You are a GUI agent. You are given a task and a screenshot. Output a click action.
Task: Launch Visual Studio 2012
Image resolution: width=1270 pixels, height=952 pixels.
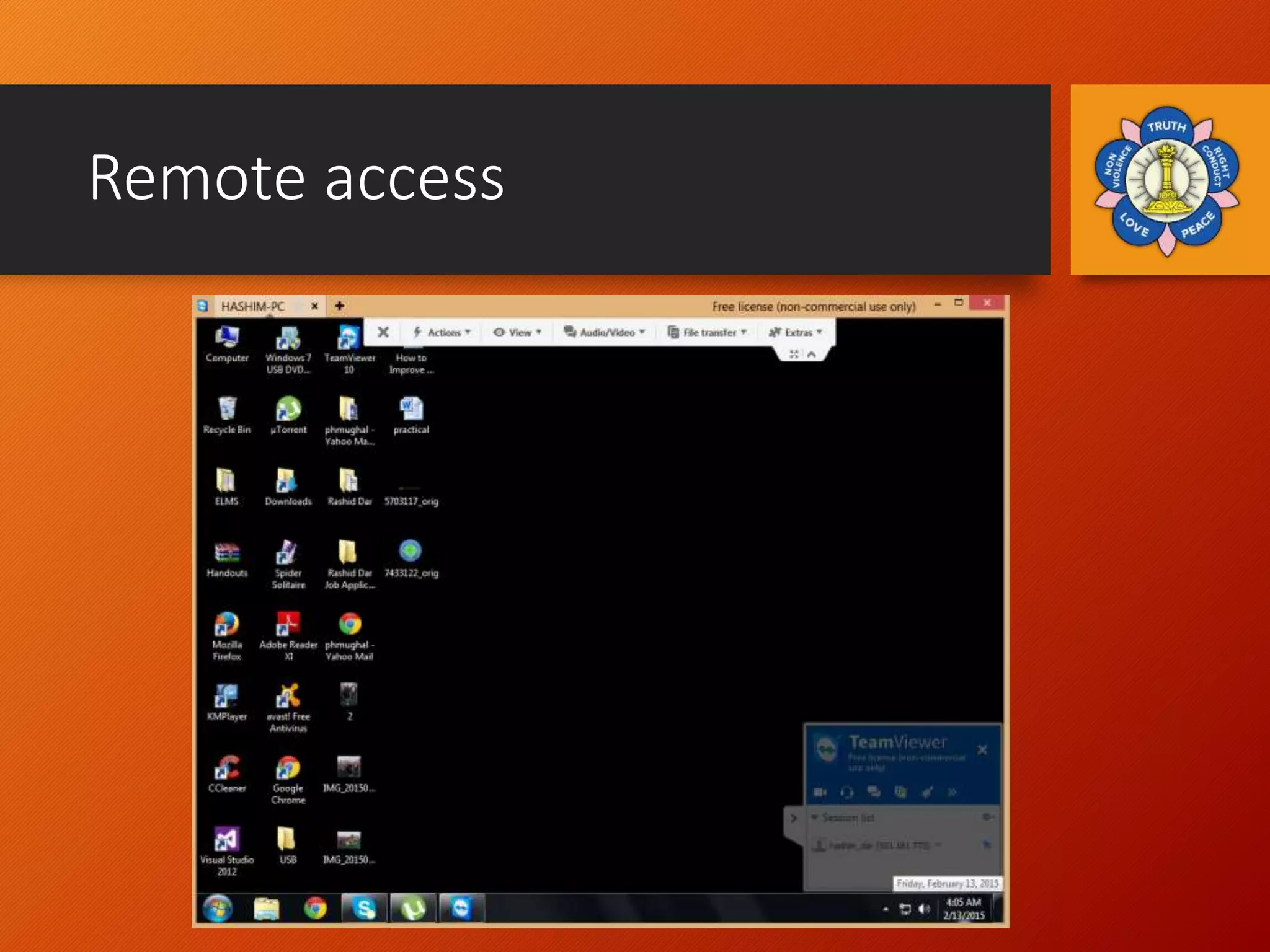pos(227,852)
